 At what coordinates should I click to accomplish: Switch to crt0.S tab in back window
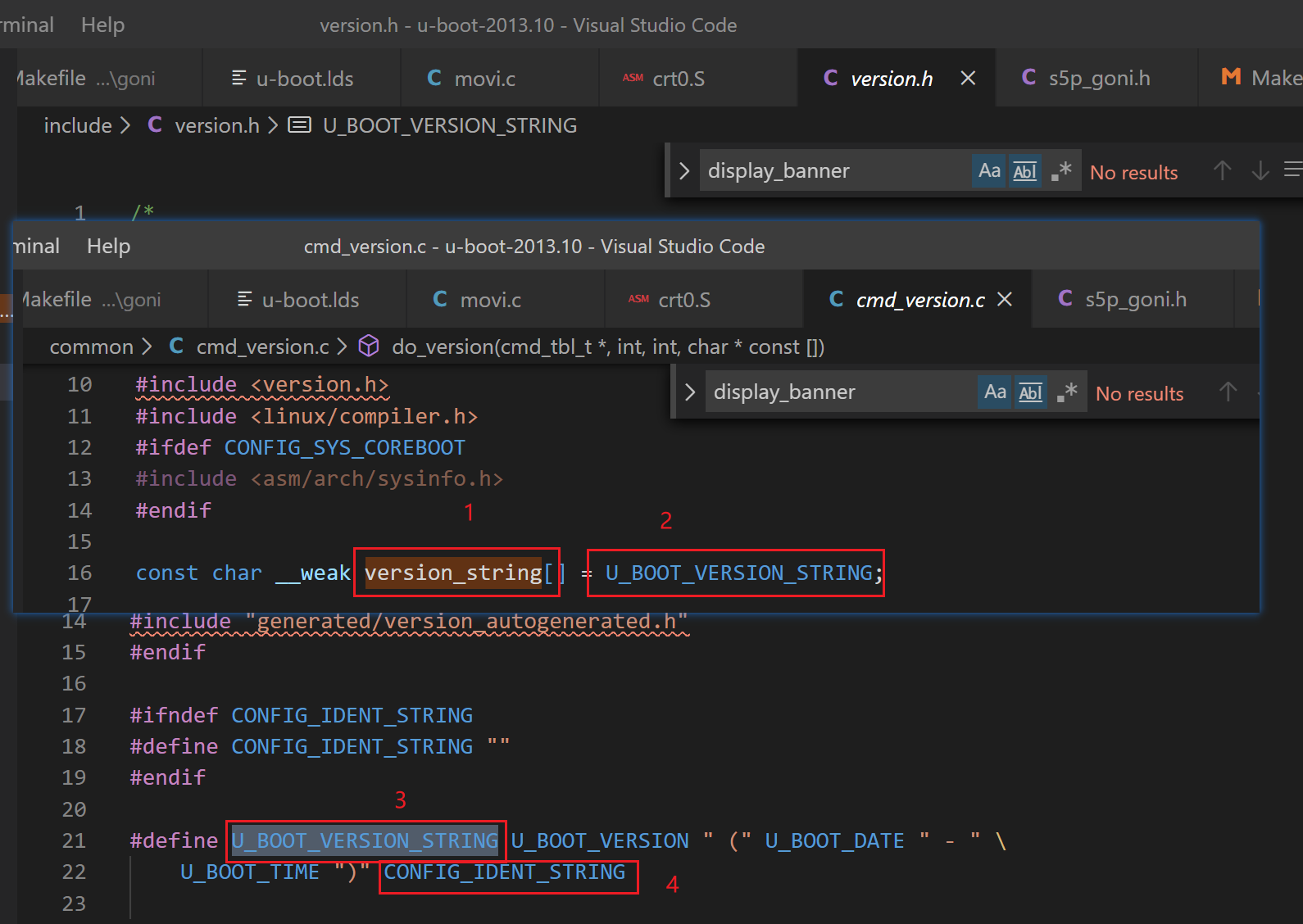698,78
